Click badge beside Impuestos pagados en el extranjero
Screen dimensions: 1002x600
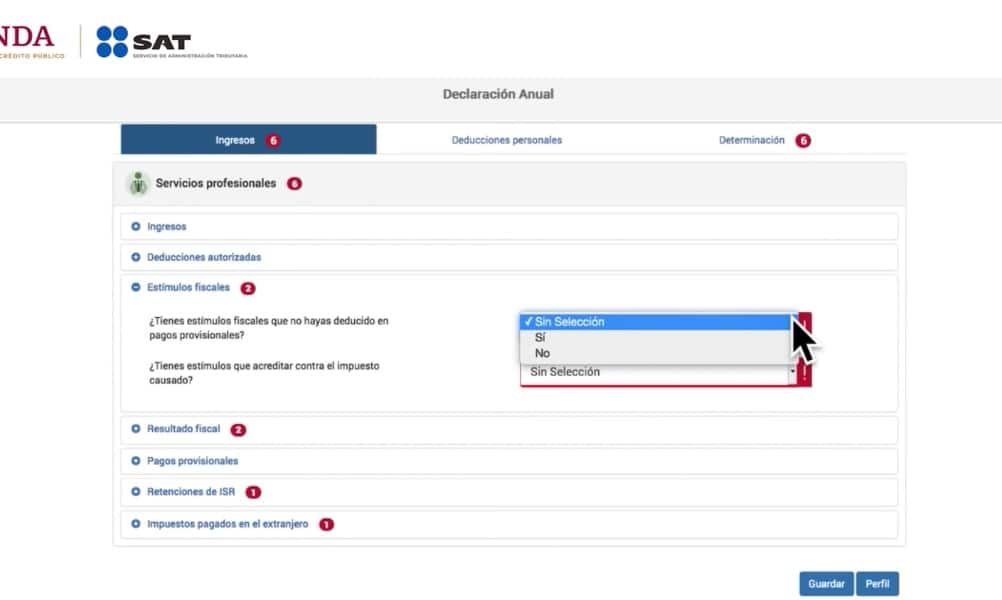coord(326,524)
